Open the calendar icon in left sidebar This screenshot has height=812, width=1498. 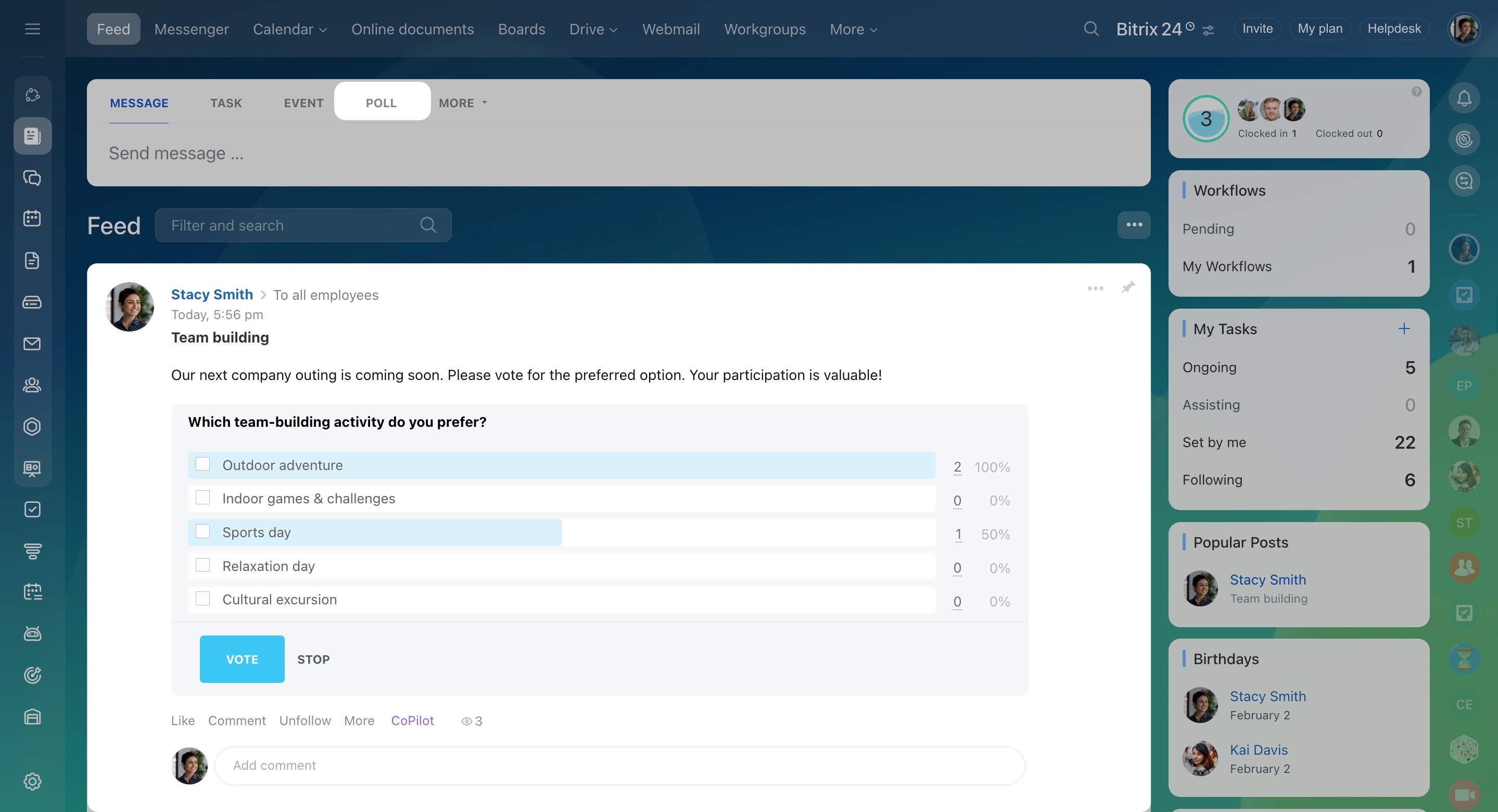pyautogui.click(x=32, y=219)
